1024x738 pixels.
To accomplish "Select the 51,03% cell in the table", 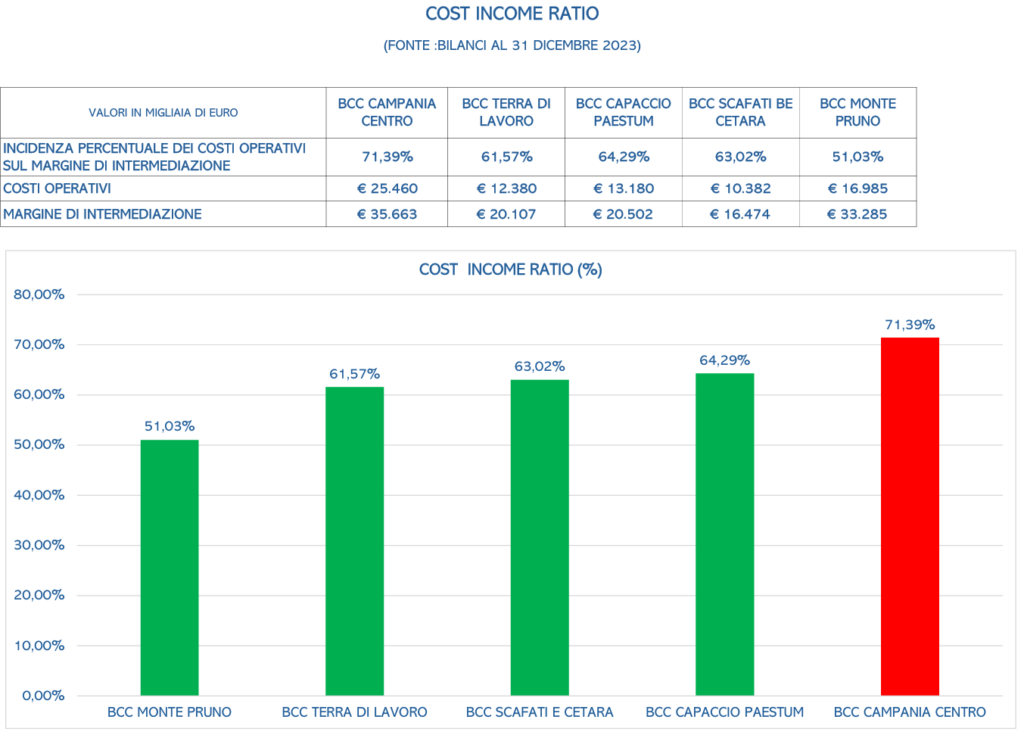I will click(x=858, y=157).
